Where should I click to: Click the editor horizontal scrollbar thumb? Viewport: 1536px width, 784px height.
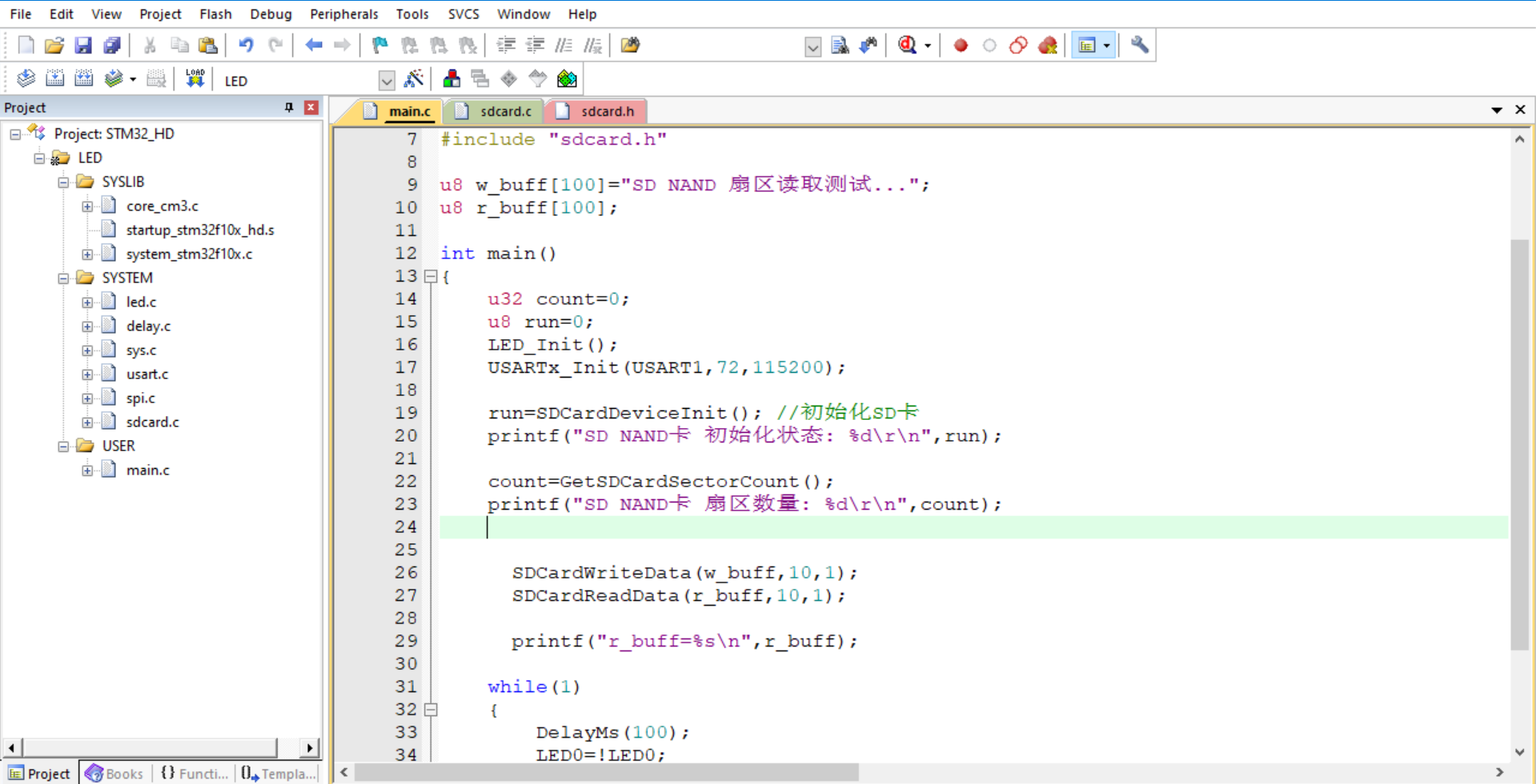[607, 772]
